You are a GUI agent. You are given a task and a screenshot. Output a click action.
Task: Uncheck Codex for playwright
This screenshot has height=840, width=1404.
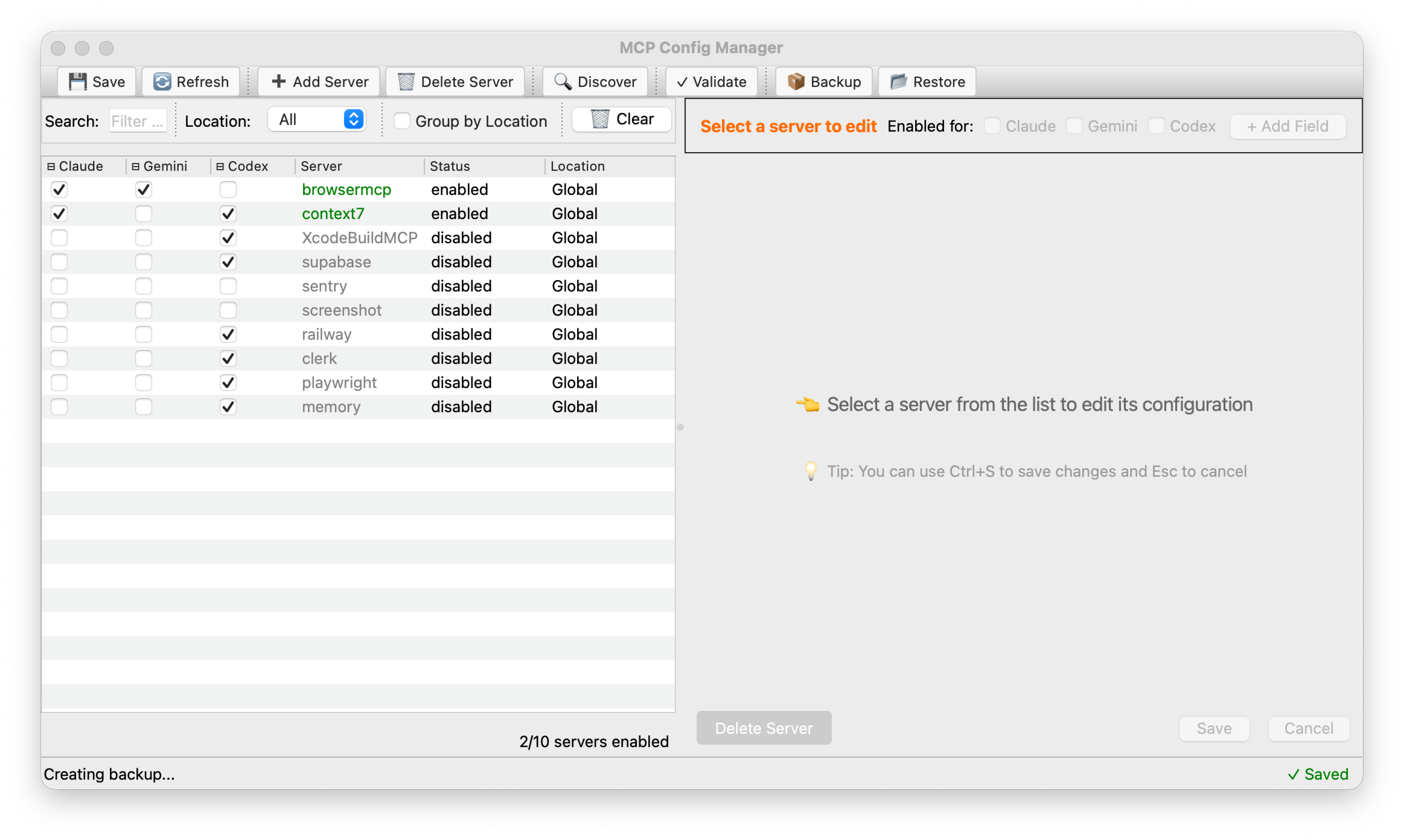tap(228, 383)
